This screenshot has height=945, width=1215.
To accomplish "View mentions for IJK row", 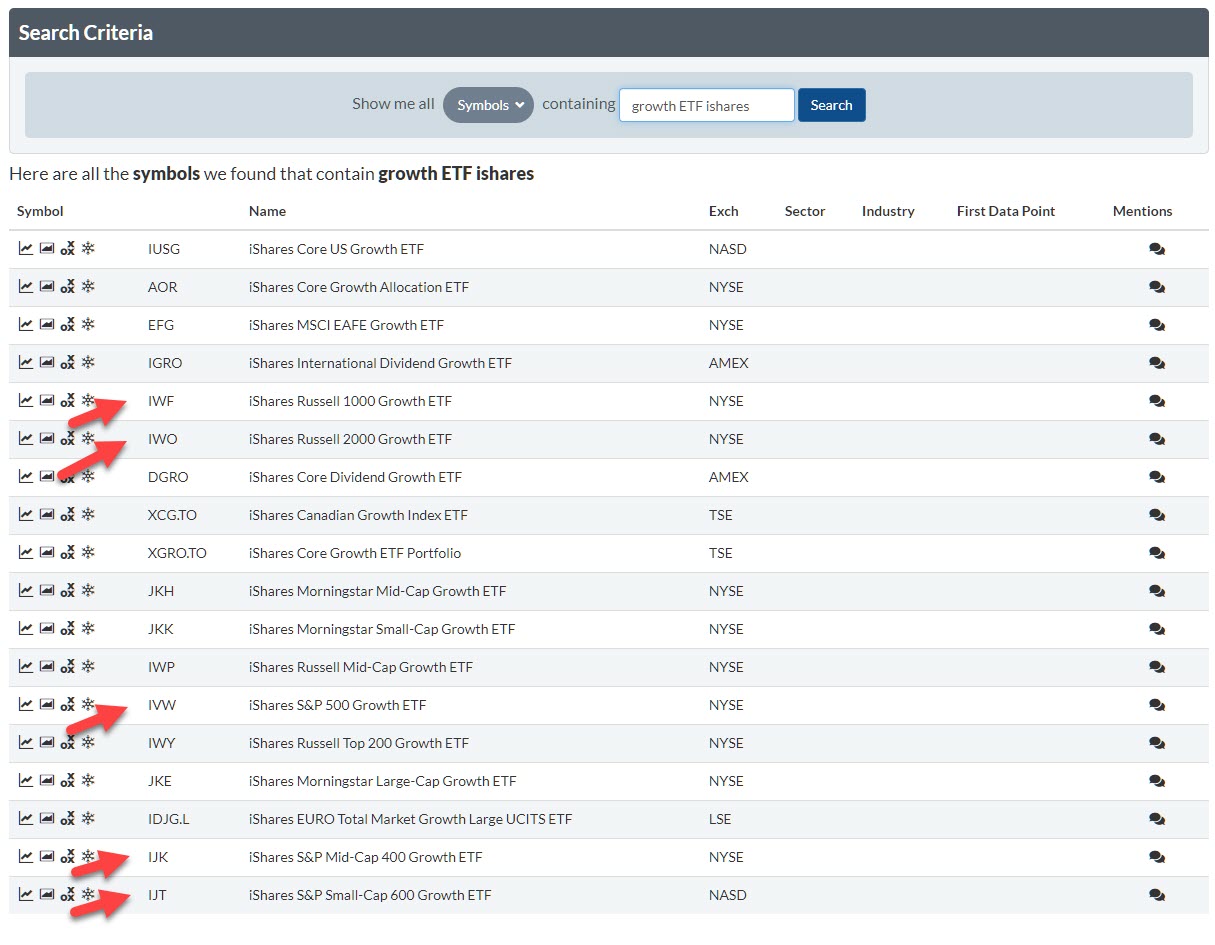I will 1157,857.
